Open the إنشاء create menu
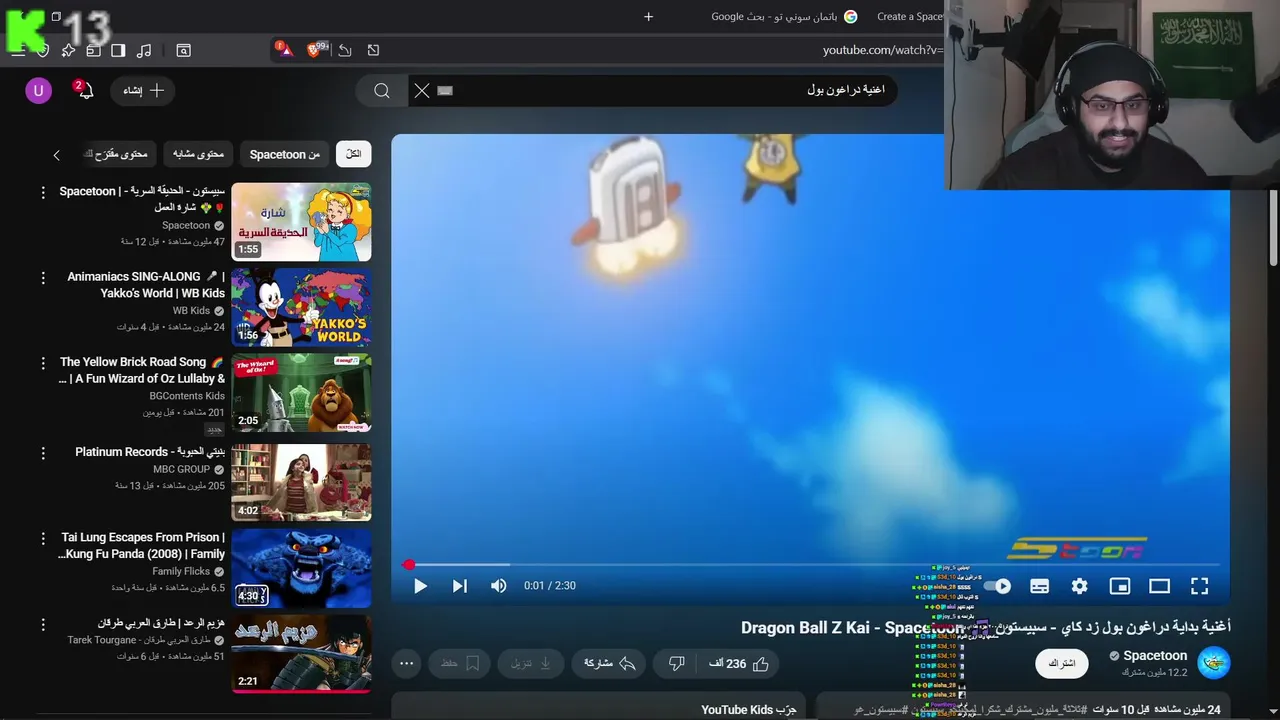The image size is (1280, 720). pyautogui.click(x=143, y=91)
